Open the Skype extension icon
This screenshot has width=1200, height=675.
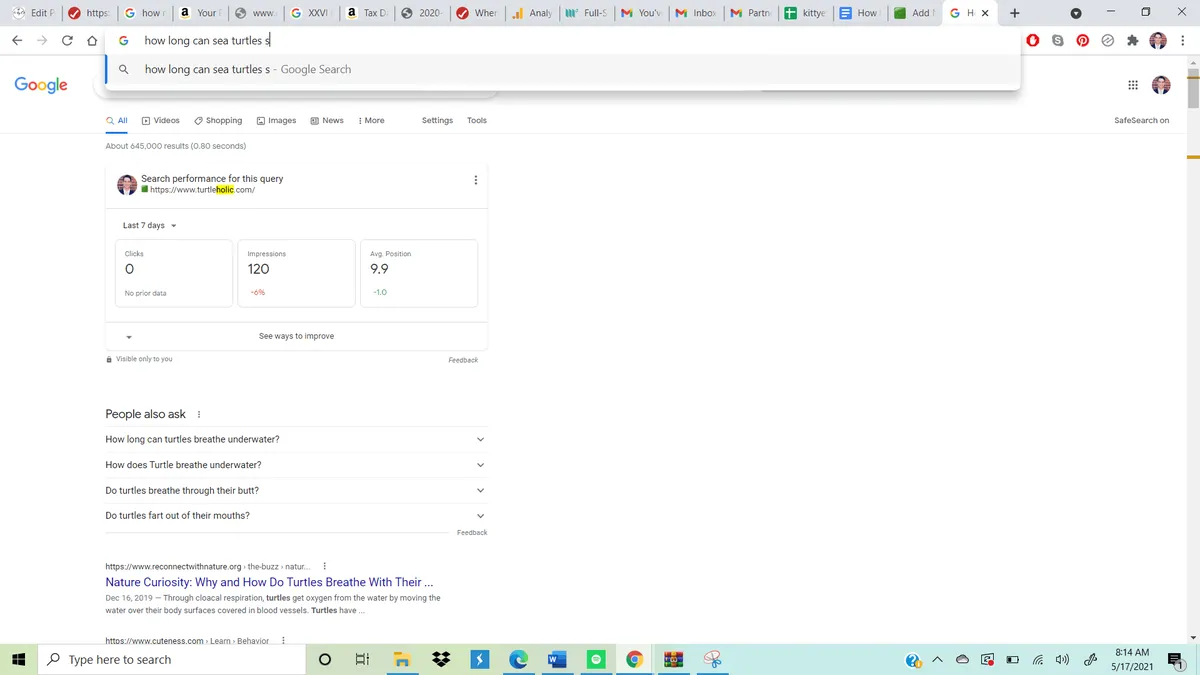point(1058,41)
